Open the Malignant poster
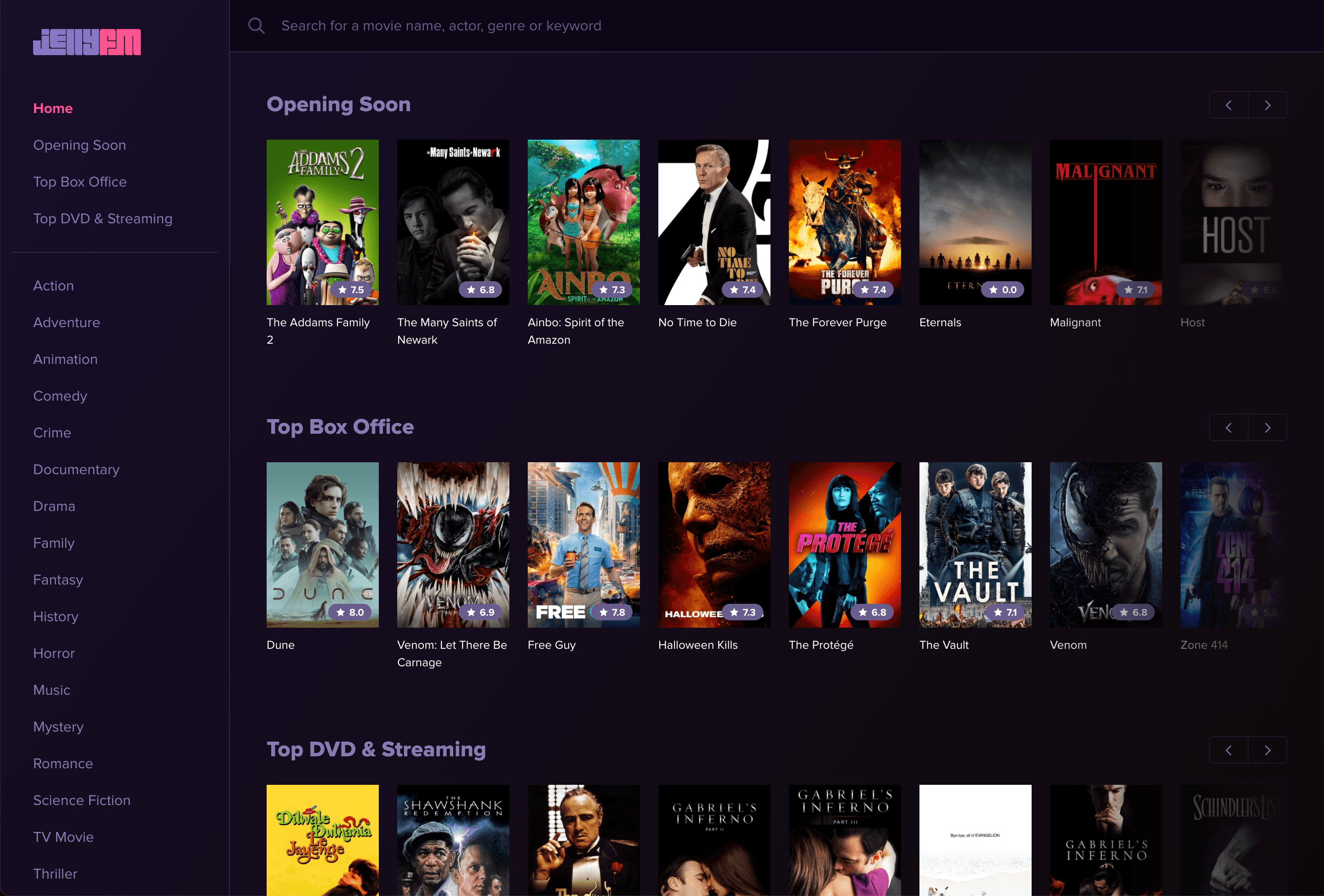This screenshot has width=1324, height=896. click(1106, 222)
